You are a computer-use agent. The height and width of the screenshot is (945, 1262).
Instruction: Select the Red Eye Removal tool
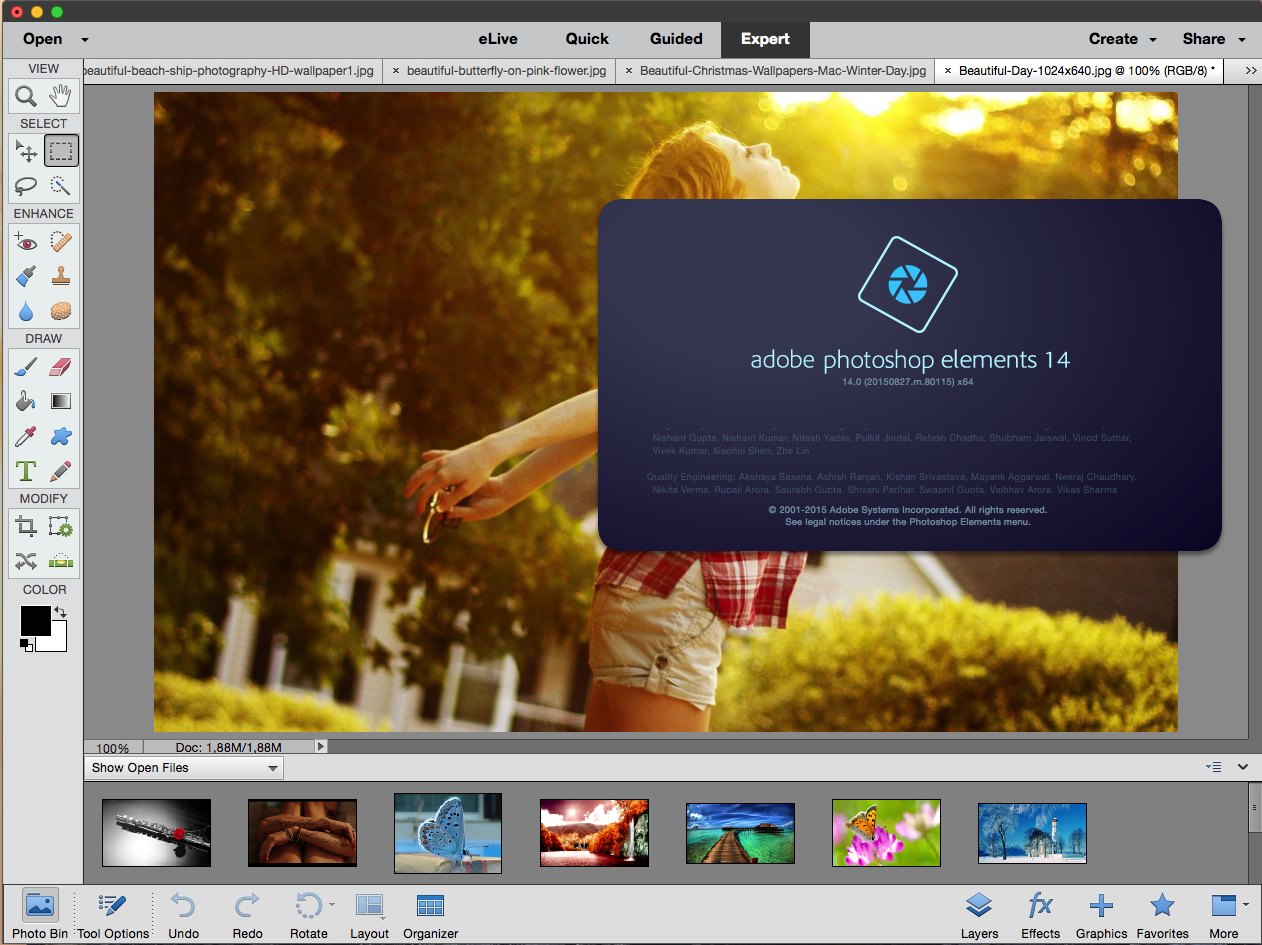click(26, 241)
